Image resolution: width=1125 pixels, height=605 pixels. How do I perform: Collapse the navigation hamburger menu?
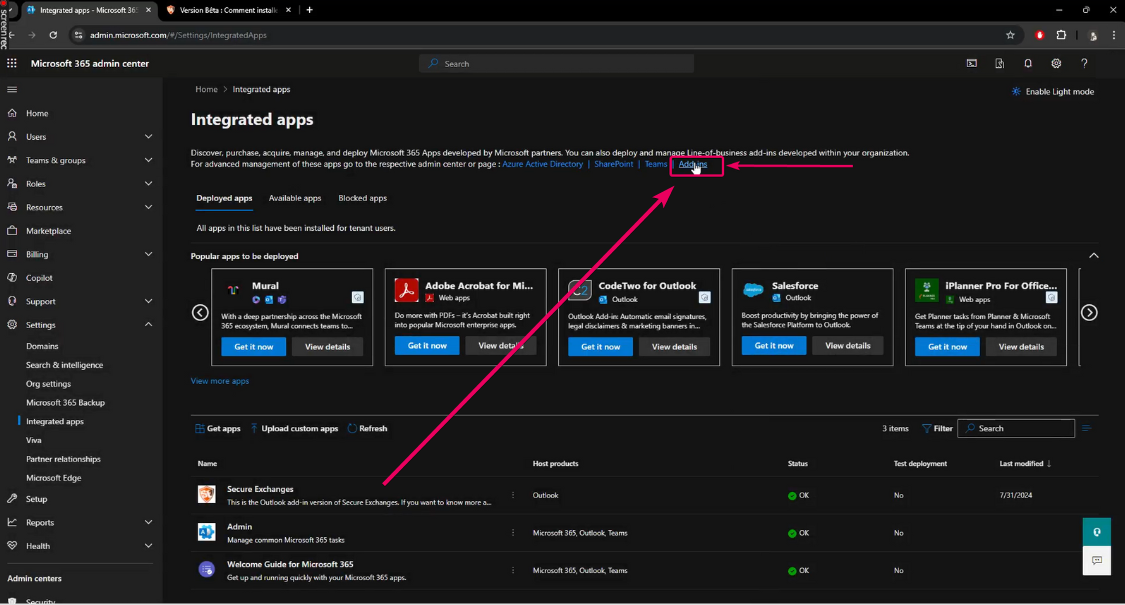[12, 89]
